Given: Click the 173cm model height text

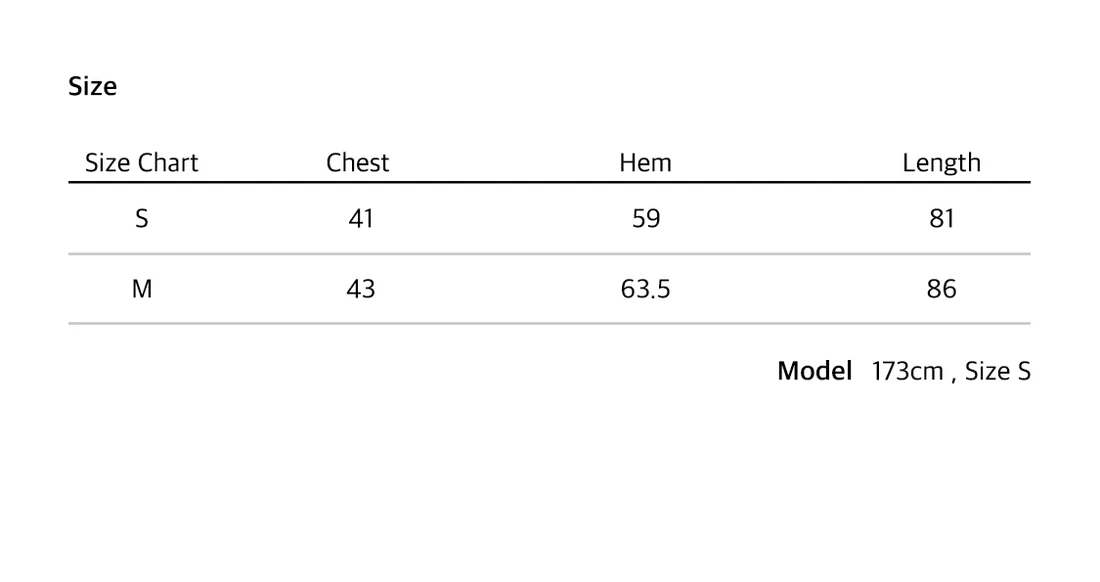Looking at the screenshot, I should pos(907,372).
